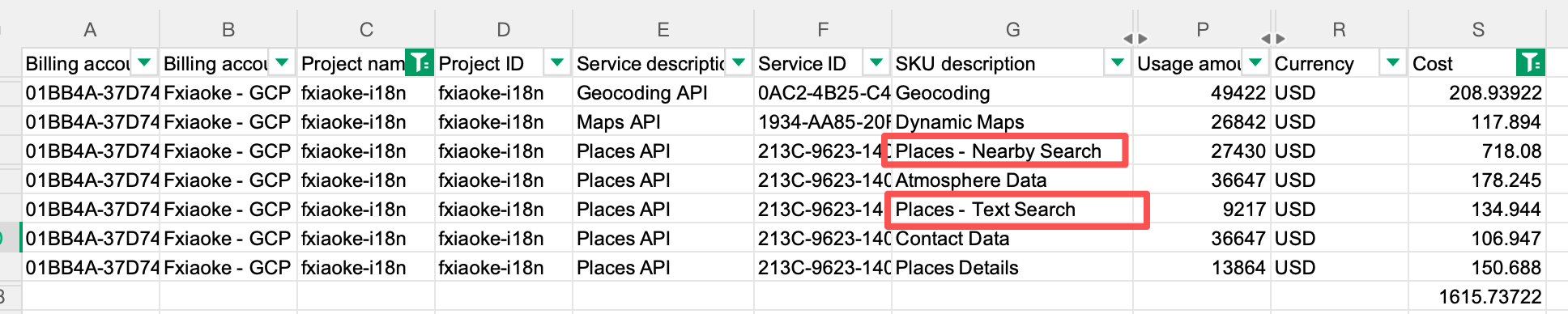1568x314 pixels.
Task: Select column F header
Action: [823, 29]
